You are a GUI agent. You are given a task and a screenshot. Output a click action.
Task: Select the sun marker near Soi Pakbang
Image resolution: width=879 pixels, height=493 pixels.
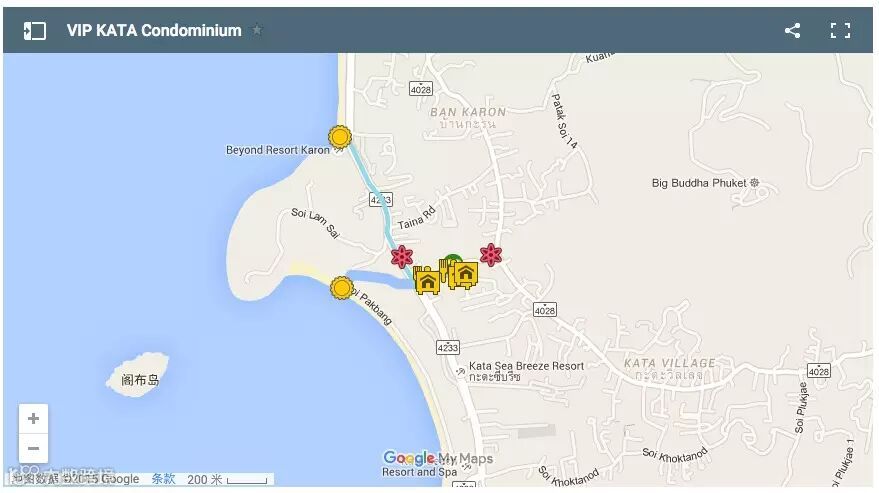pos(341,288)
